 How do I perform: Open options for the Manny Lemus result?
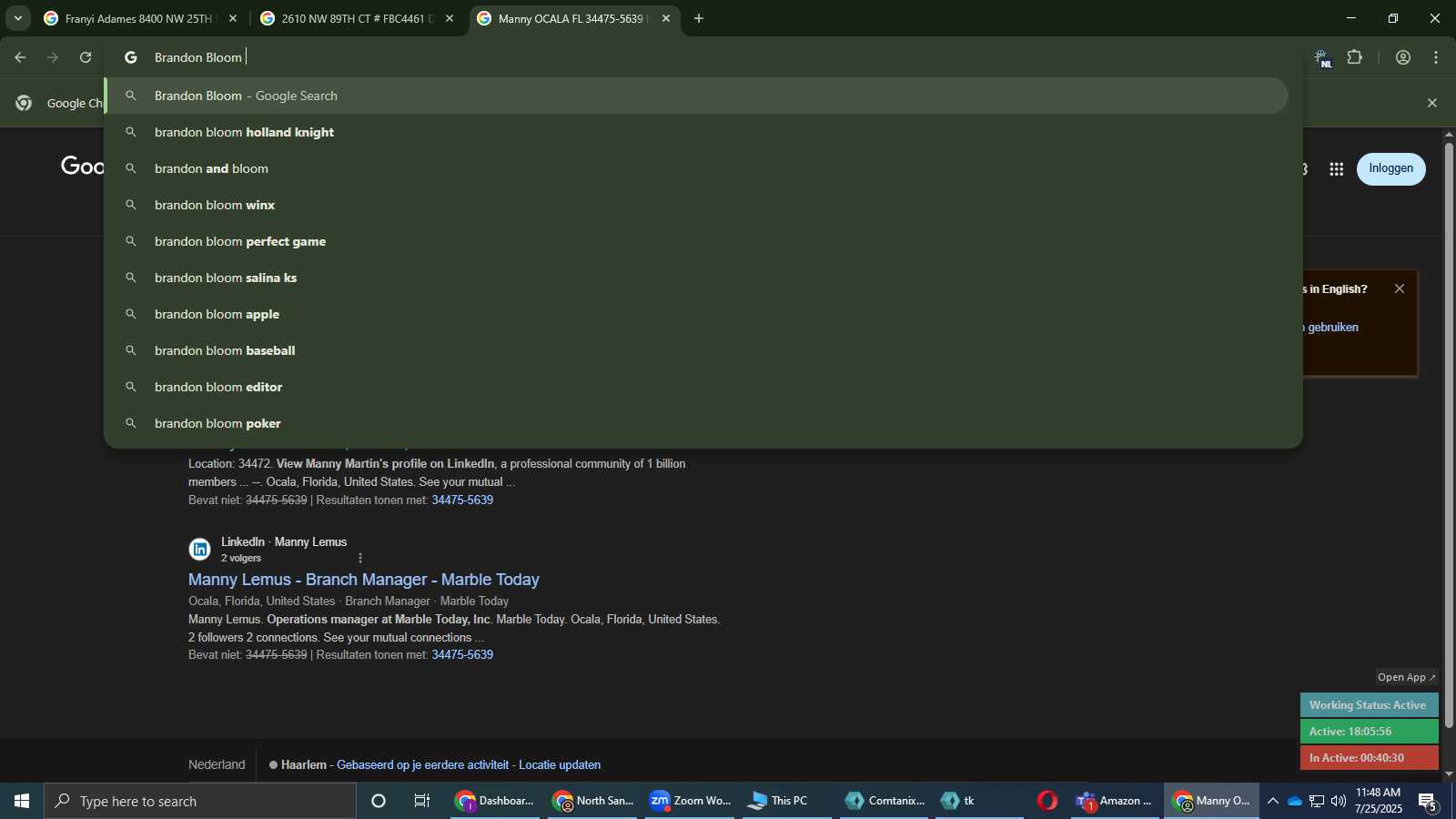tap(360, 558)
